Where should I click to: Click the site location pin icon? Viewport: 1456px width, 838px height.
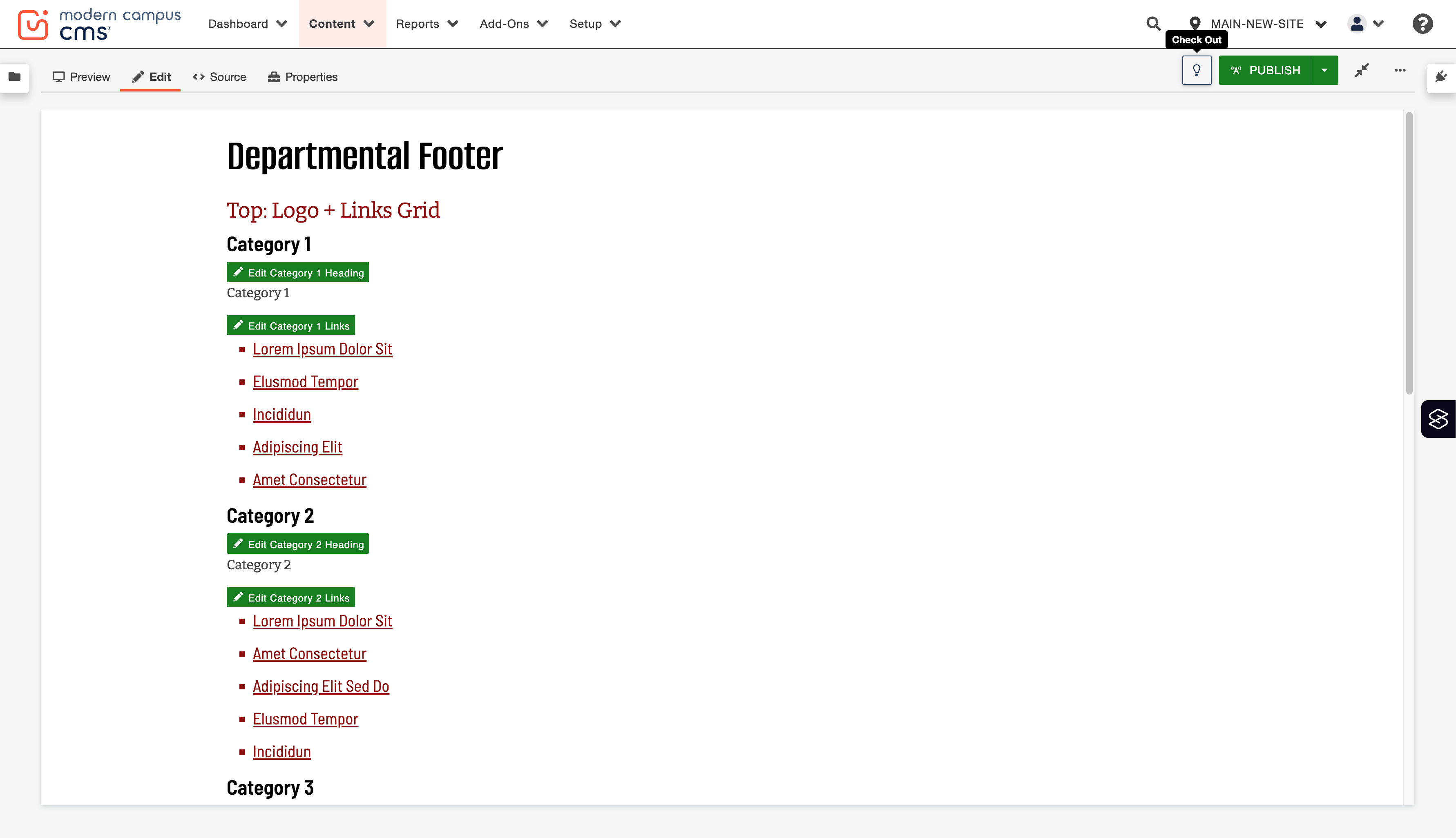(1195, 24)
